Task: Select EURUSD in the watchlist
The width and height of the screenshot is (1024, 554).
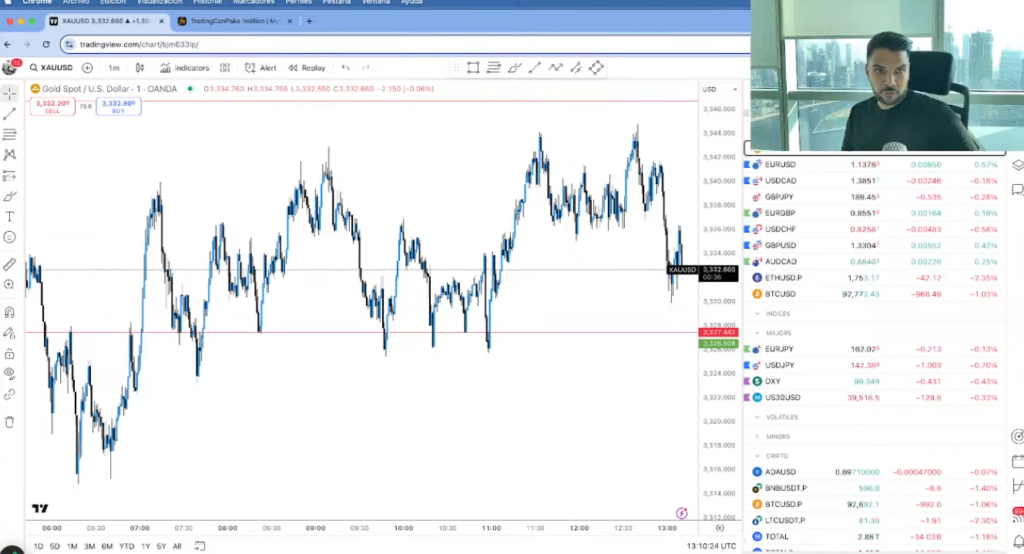Action: click(874, 165)
